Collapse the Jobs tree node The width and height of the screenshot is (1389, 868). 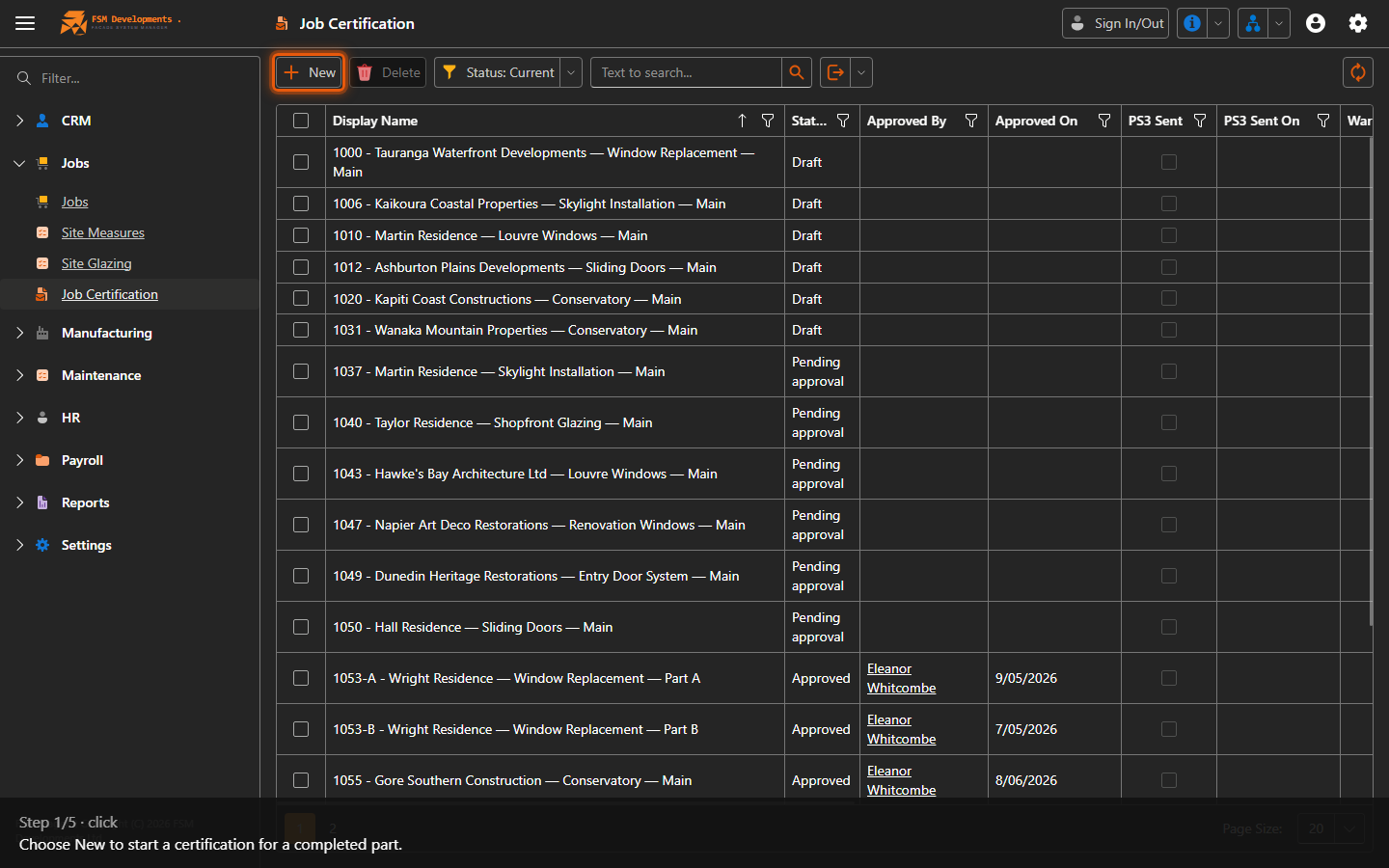click(x=19, y=163)
